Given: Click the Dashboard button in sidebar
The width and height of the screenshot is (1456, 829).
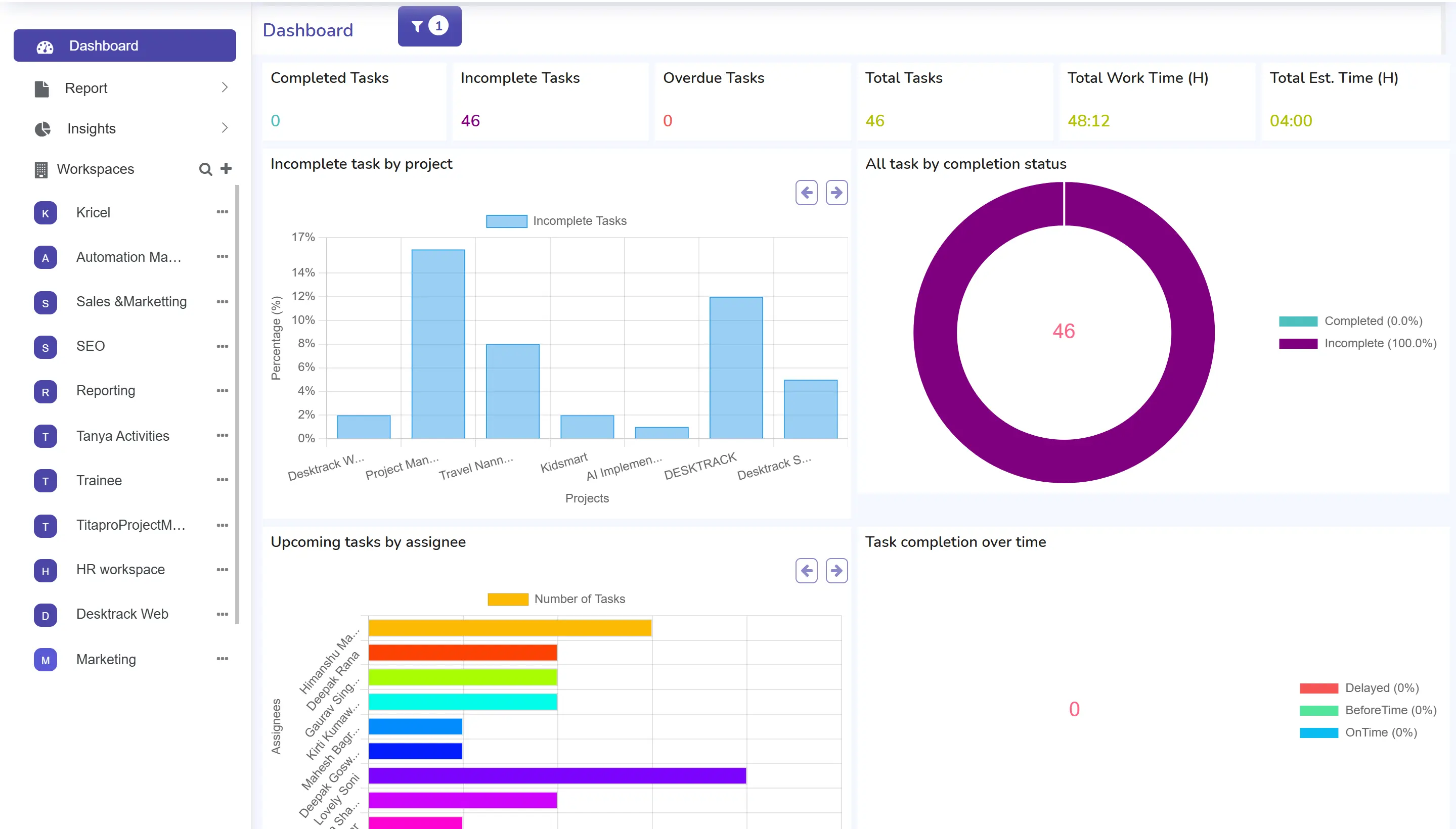Looking at the screenshot, I should pyautogui.click(x=125, y=45).
